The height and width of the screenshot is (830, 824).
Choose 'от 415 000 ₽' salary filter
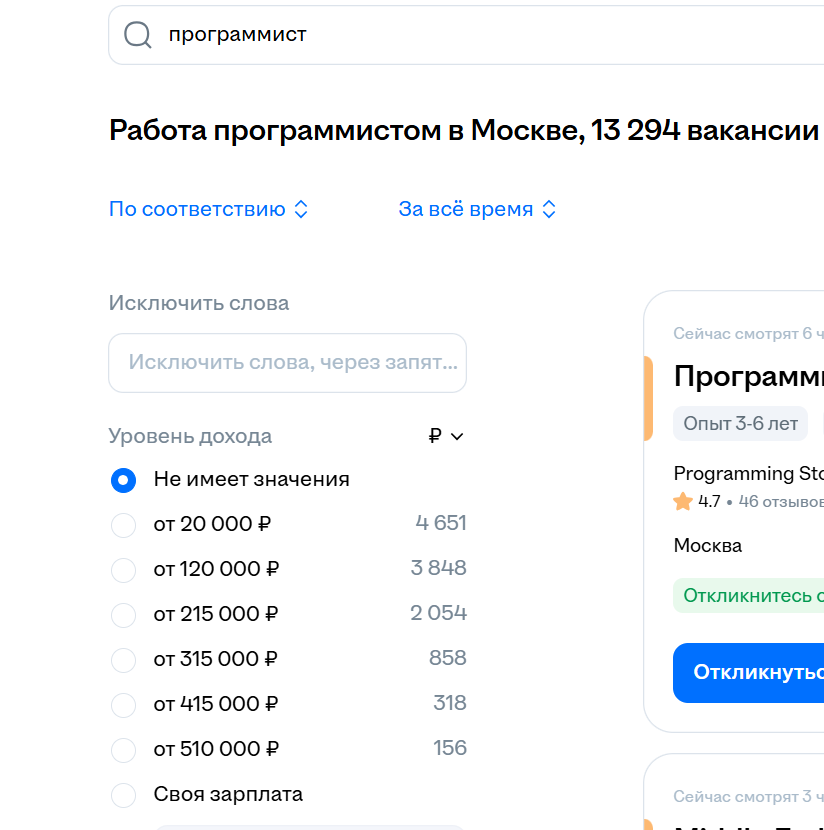click(123, 705)
